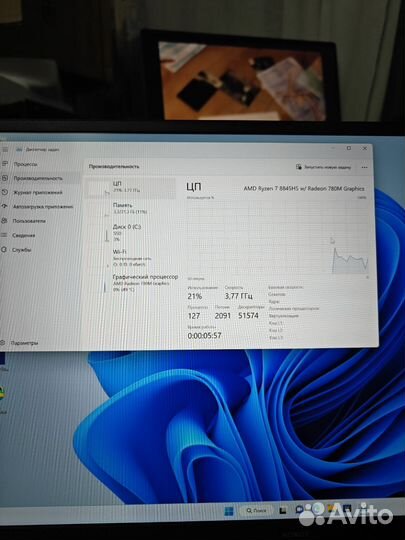Select the Память performance entry
The image size is (405, 540).
point(131,209)
